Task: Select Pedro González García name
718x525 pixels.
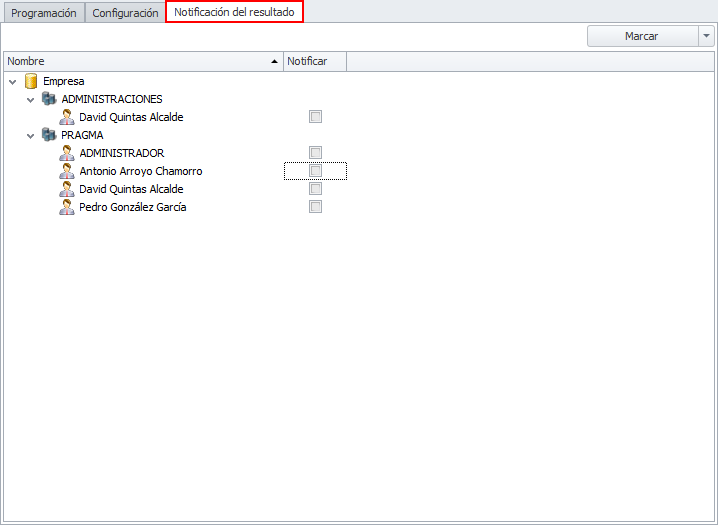Action: tap(133, 207)
